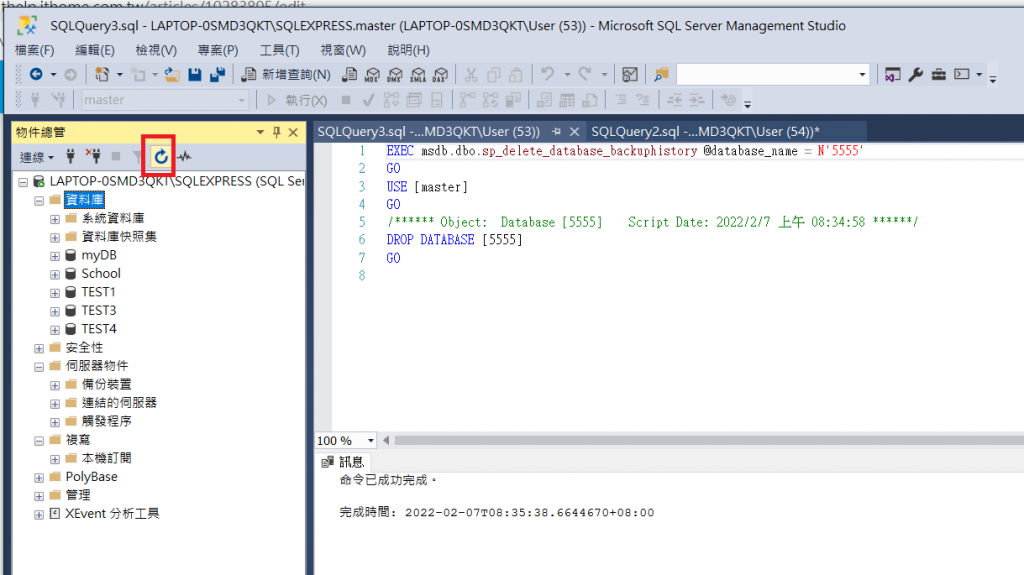Open the 編輯(E) menu
Screen dimensions: 1024x575
point(95,50)
